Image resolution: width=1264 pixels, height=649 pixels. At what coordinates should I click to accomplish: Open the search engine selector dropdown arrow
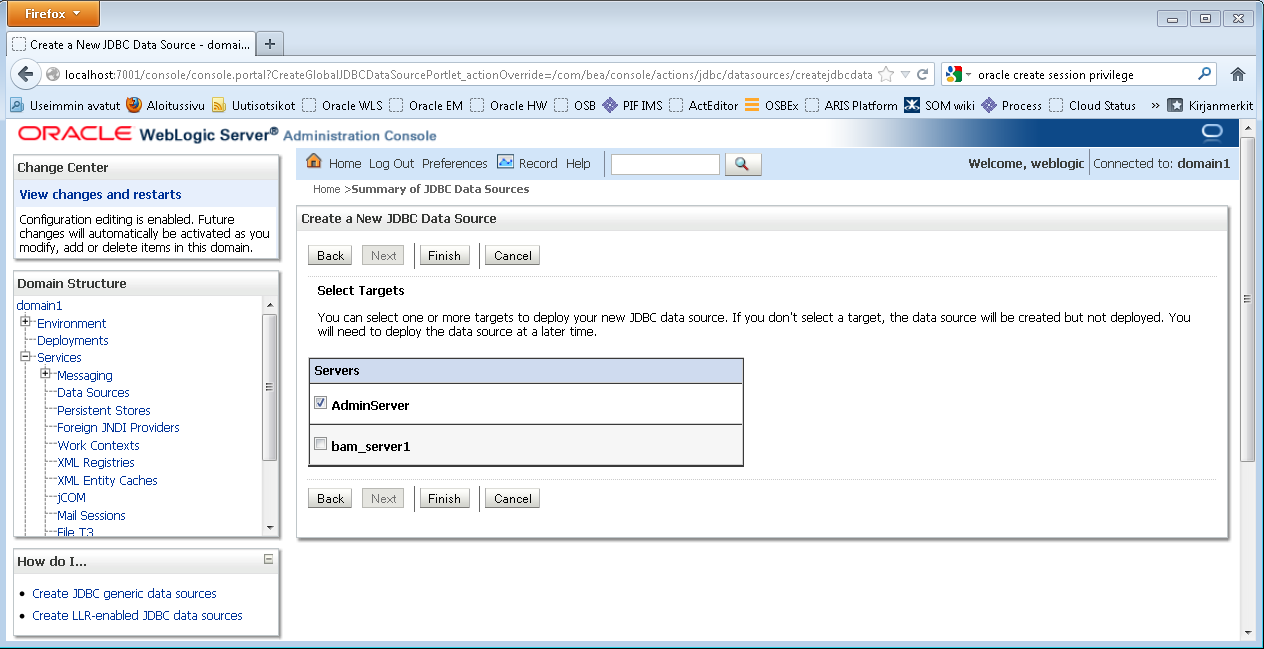[x=968, y=75]
